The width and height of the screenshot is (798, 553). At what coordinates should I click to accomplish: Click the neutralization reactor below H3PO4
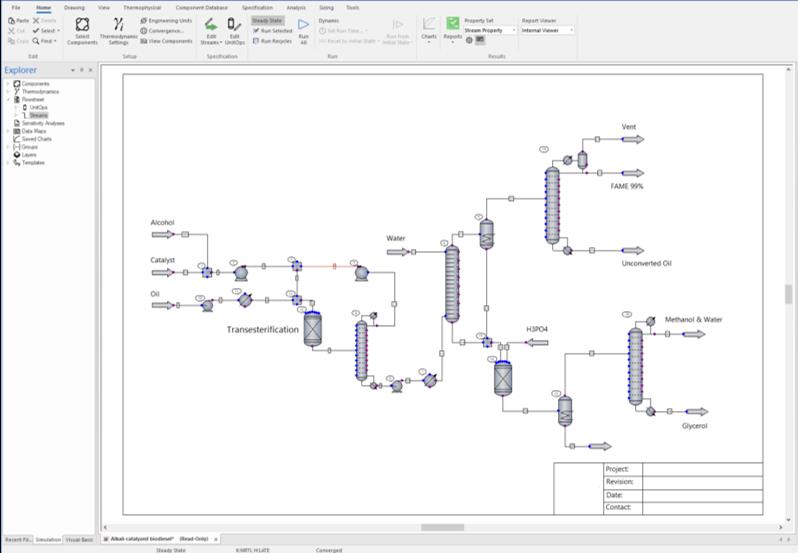point(503,379)
